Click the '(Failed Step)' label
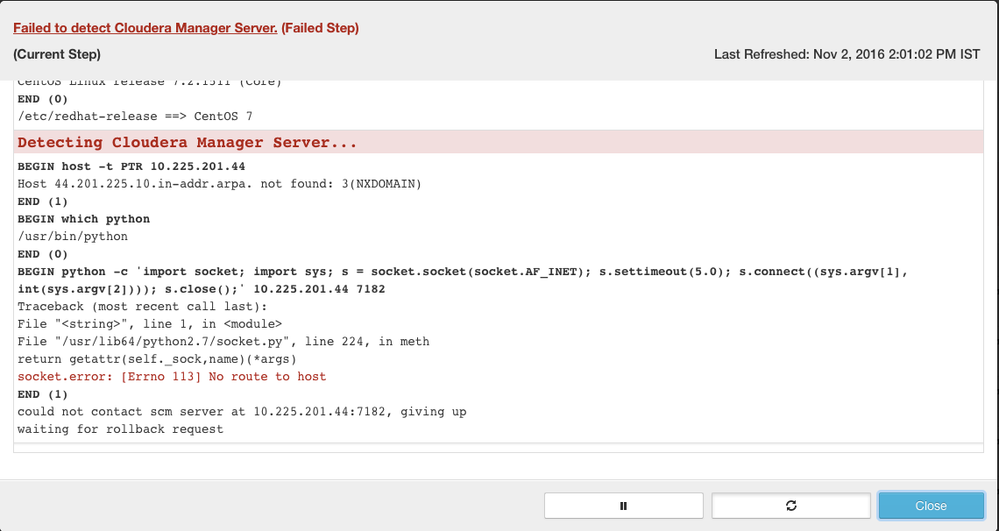Screen dimensions: 999x531 tap(320, 28)
